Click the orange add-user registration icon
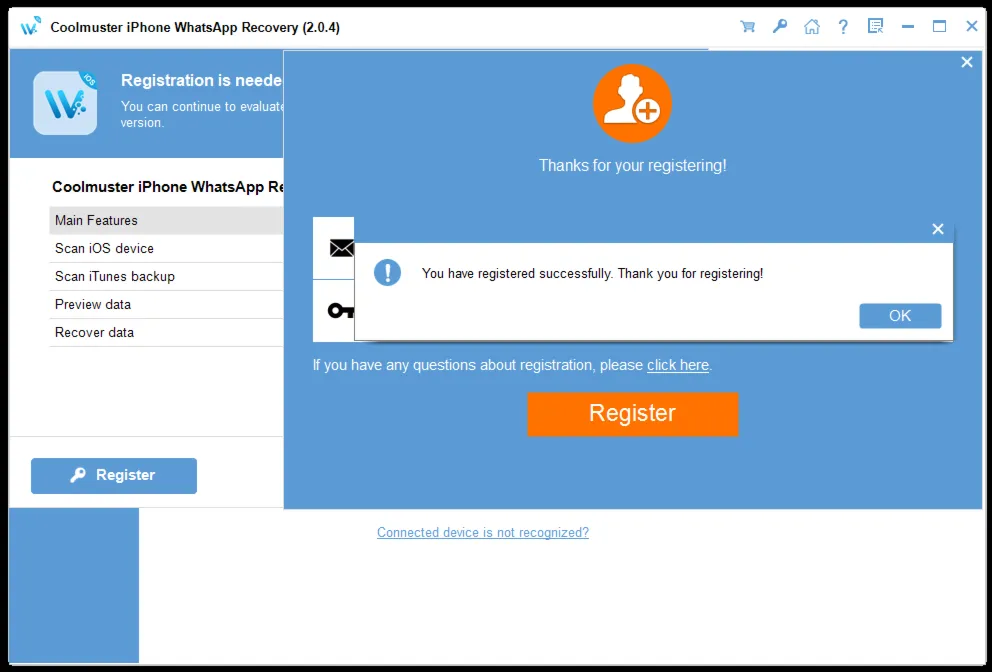Viewport: 992px width, 672px height. tap(632, 103)
